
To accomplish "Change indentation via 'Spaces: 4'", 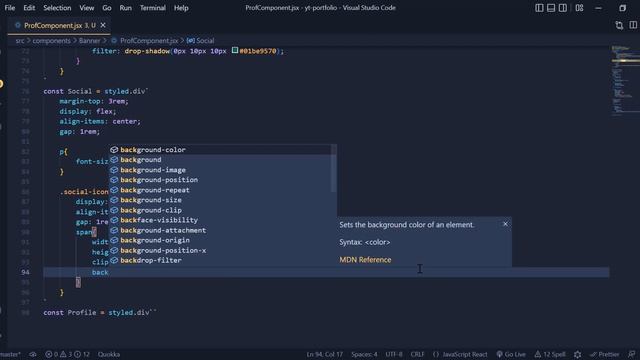I will tap(364, 354).
